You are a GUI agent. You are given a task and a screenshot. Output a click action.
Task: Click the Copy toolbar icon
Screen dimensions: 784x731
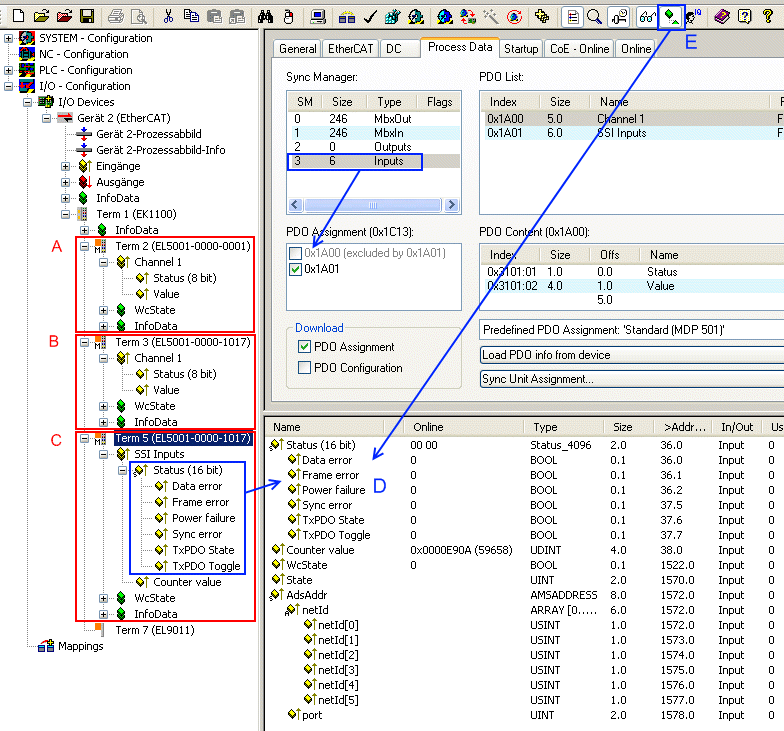[x=191, y=16]
